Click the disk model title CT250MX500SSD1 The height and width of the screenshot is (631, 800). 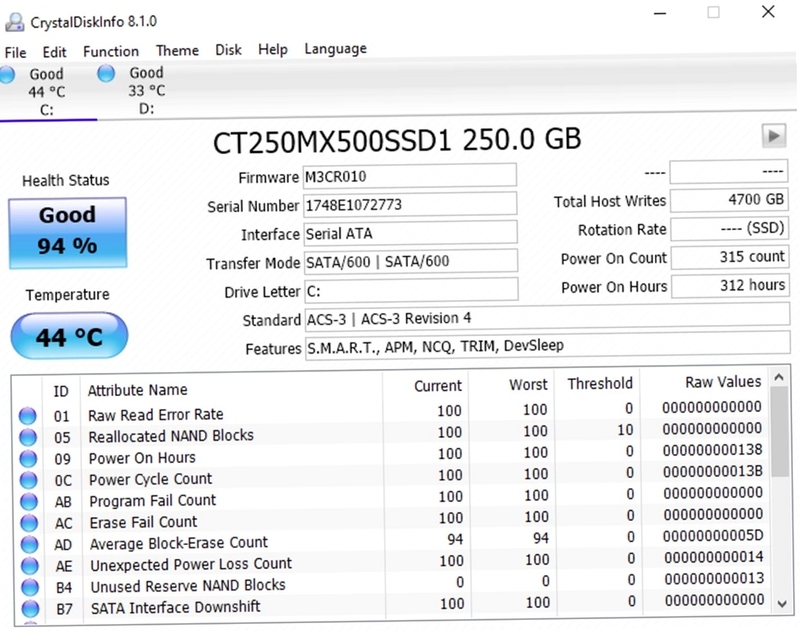point(332,142)
